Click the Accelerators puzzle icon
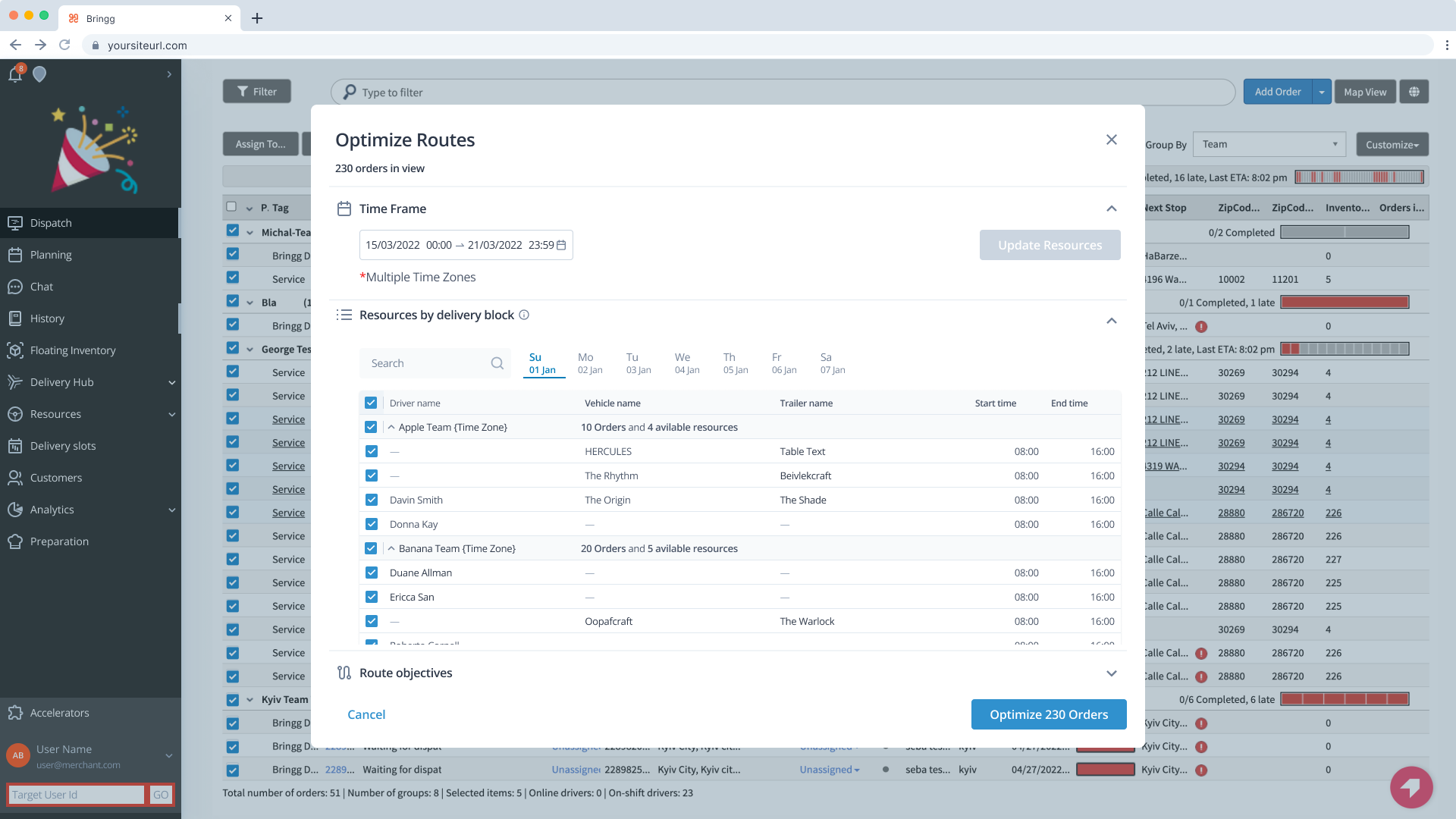The image size is (1456, 819). (x=15, y=713)
